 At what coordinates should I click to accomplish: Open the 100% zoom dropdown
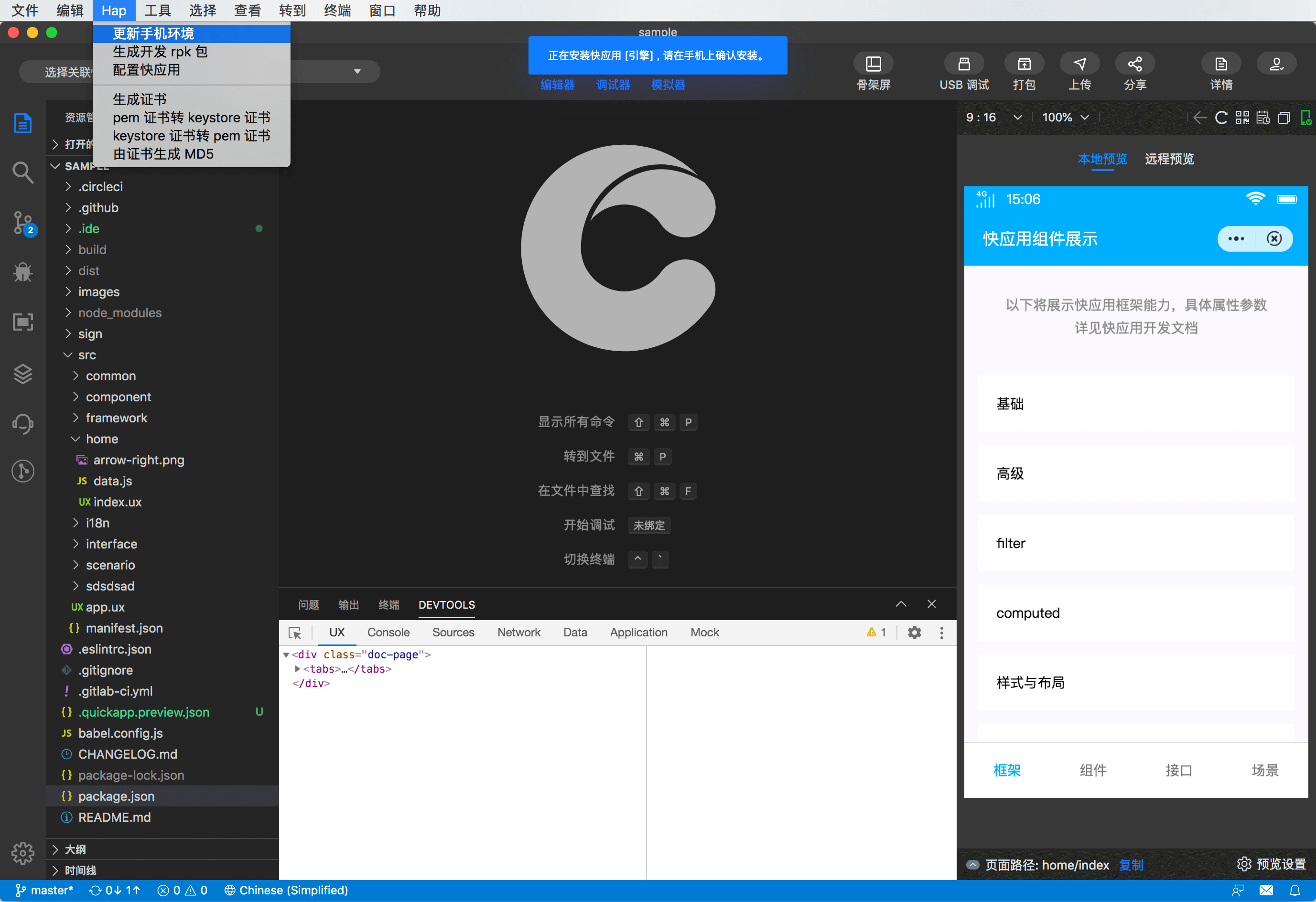[x=1065, y=117]
